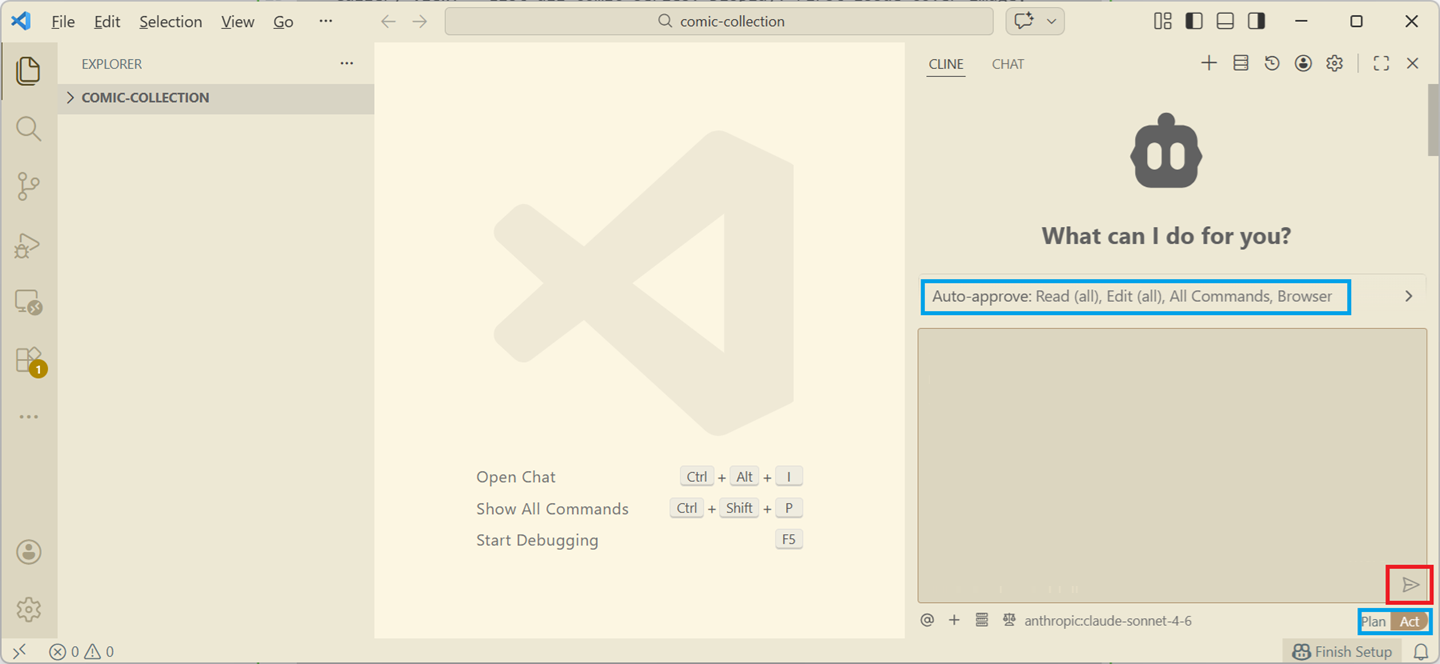
Task: Expand the Auto-approve settings row
Action: [1408, 296]
